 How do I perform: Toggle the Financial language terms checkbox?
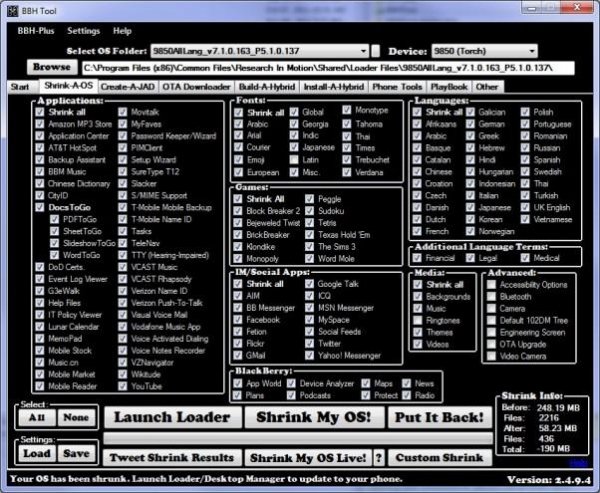(417, 258)
